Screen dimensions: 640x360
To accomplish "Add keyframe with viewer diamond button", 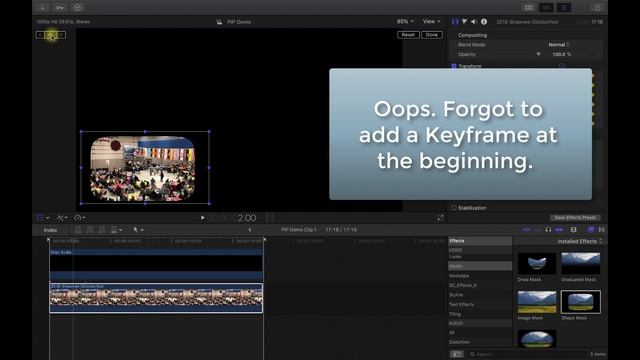I will (x=51, y=35).
